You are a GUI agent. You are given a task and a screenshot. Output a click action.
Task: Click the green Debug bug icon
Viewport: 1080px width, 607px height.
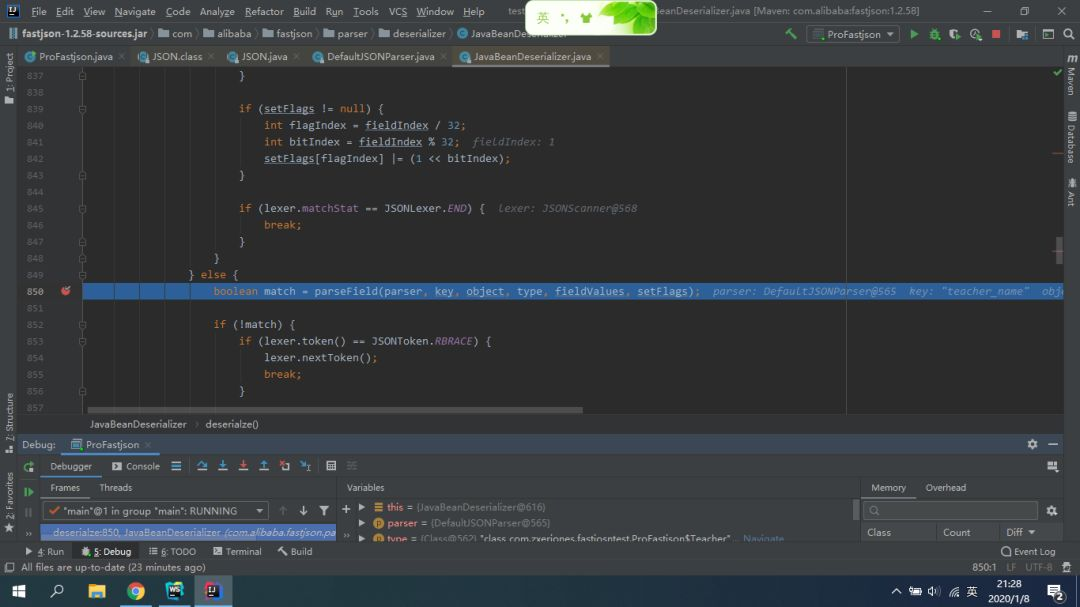(x=935, y=34)
